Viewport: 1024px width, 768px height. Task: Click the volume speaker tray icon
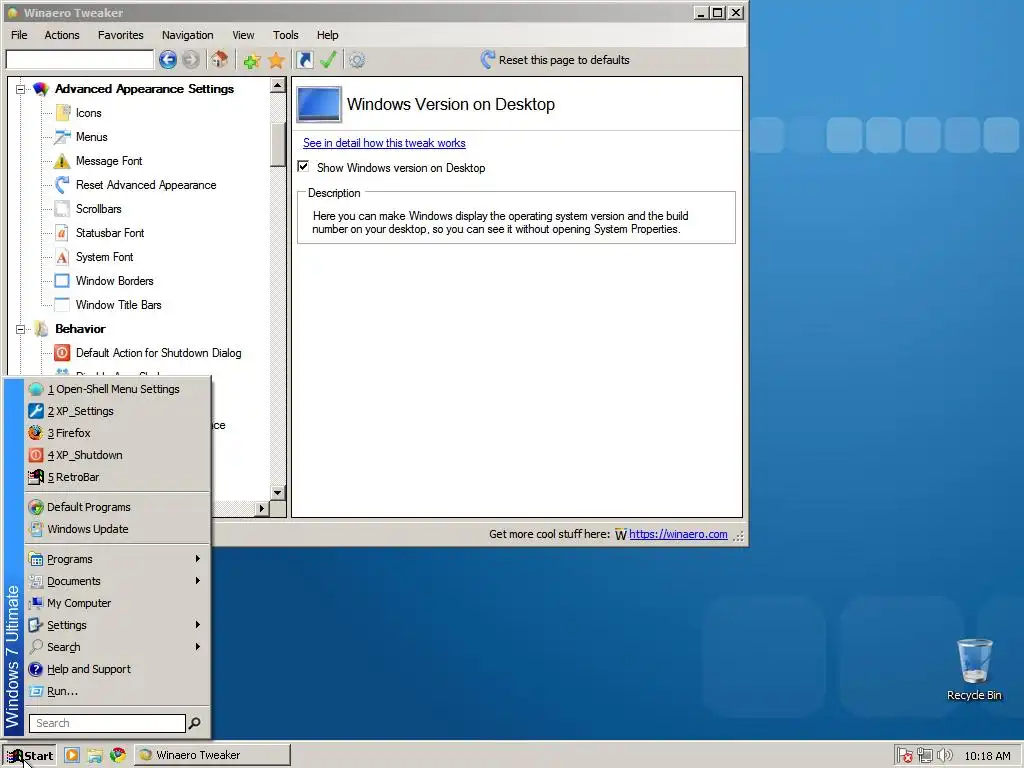click(x=944, y=756)
